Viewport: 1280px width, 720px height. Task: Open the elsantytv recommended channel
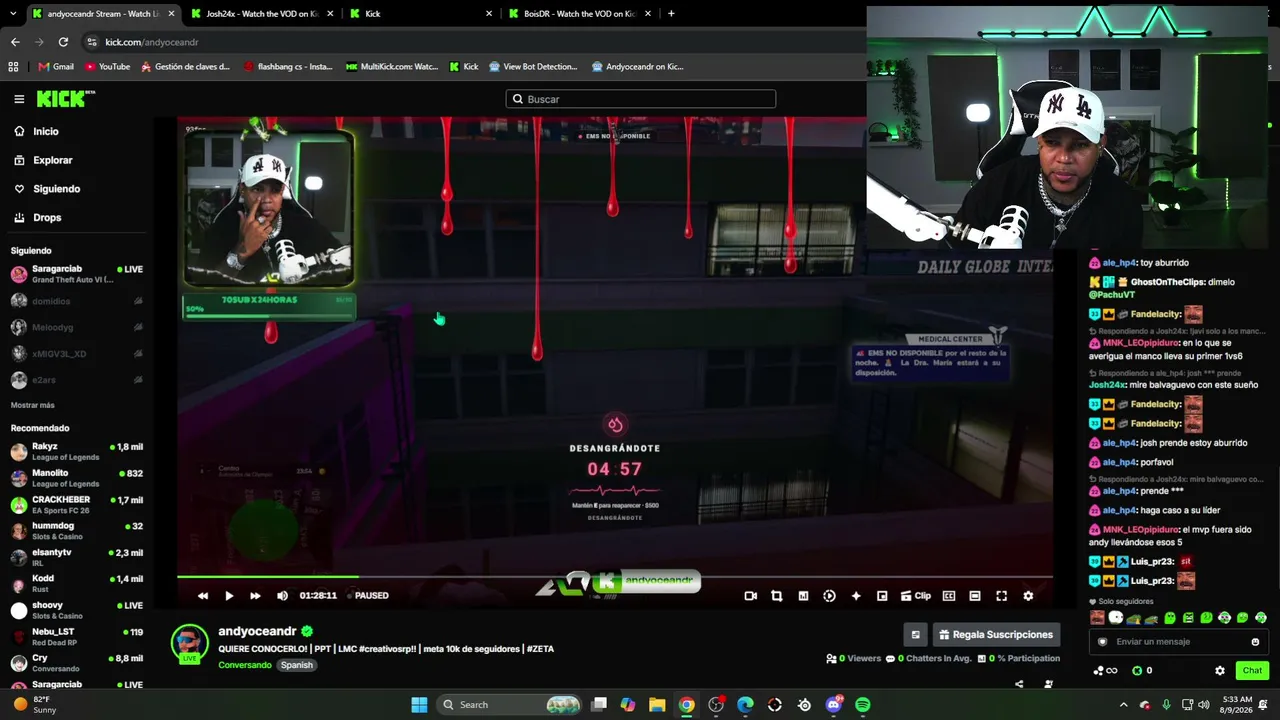(77, 557)
